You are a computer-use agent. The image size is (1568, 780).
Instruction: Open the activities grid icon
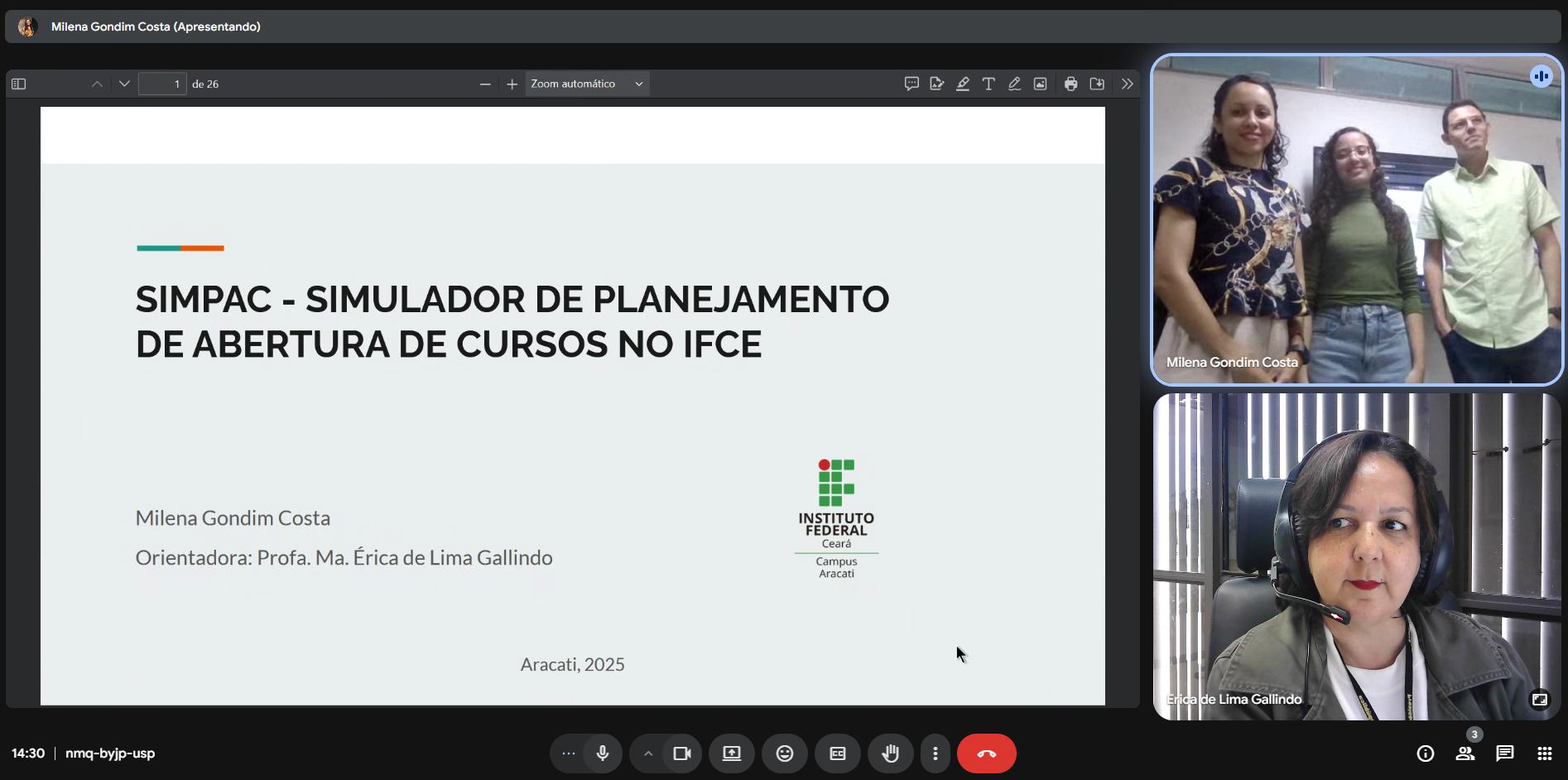[x=1544, y=754]
